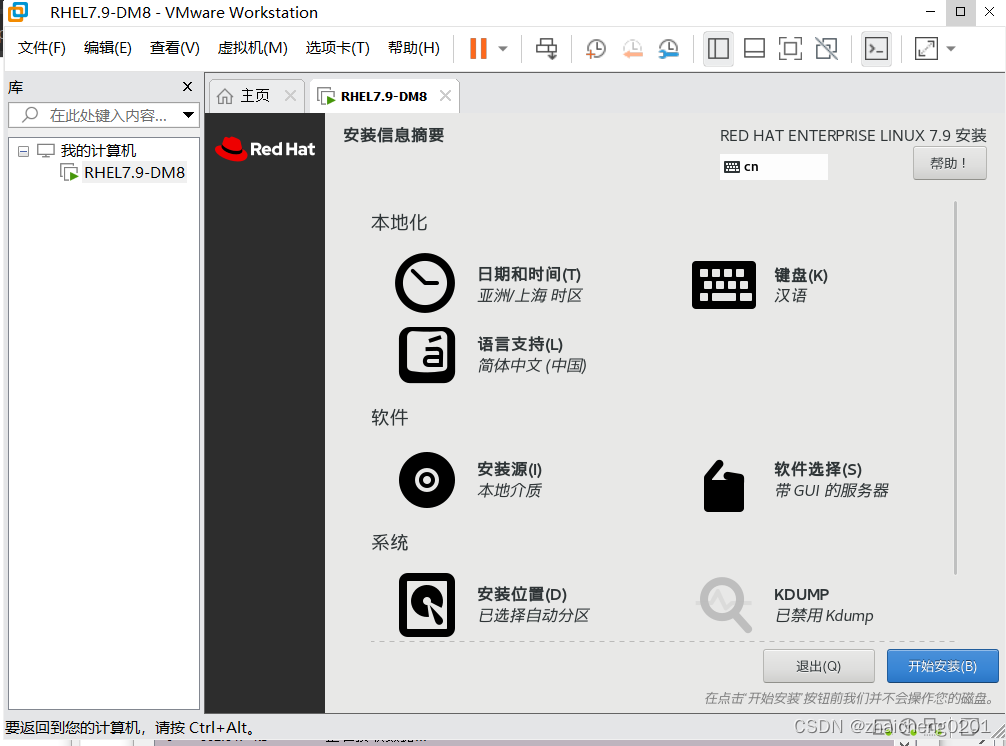Click the 汉语 keyboard layout text

click(x=790, y=296)
